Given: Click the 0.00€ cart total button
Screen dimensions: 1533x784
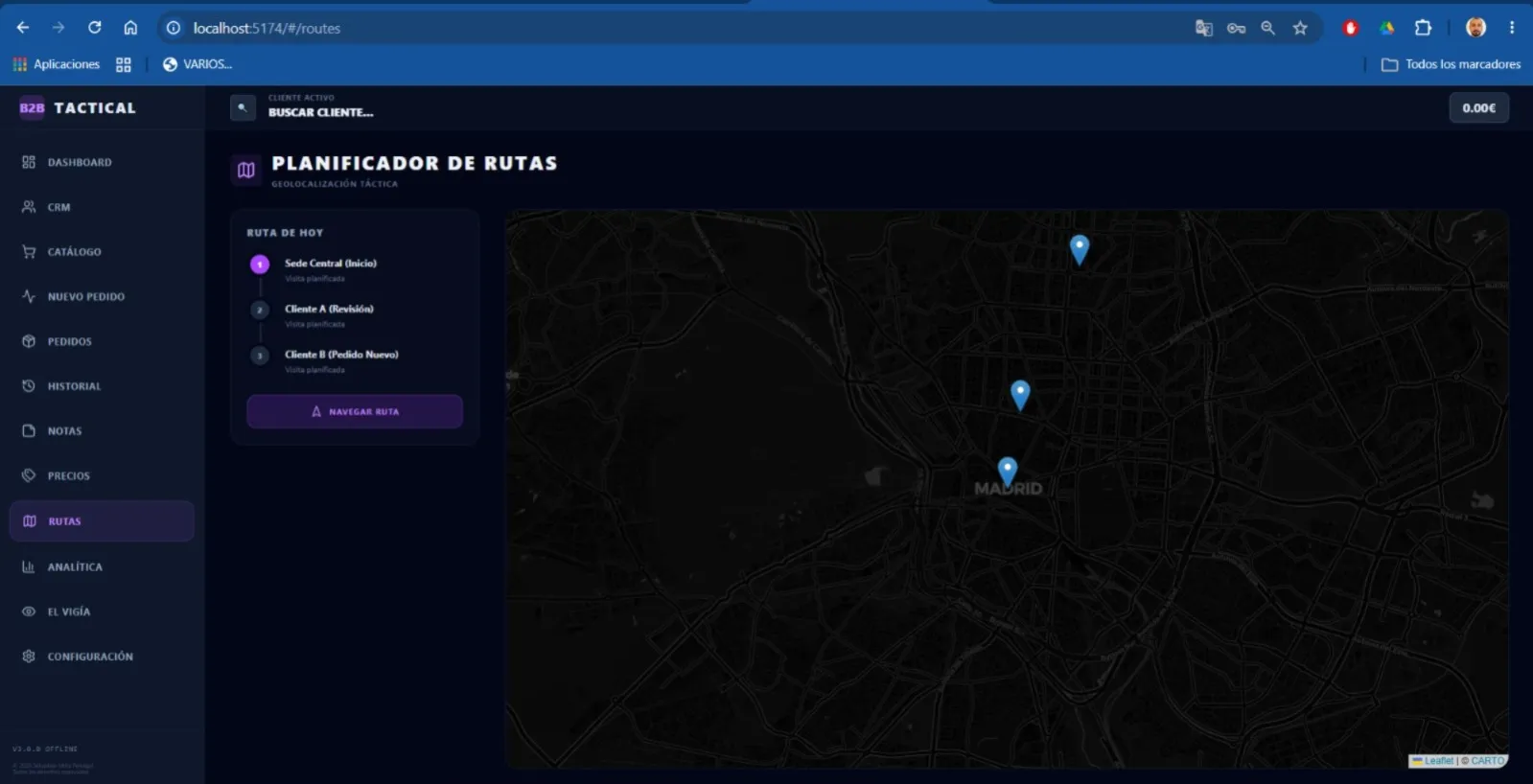Looking at the screenshot, I should click(x=1478, y=108).
